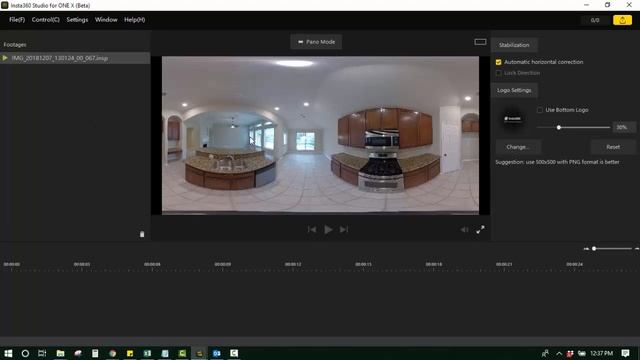
Task: Click the 12:37 PM taskbar clock
Action: tap(601, 353)
